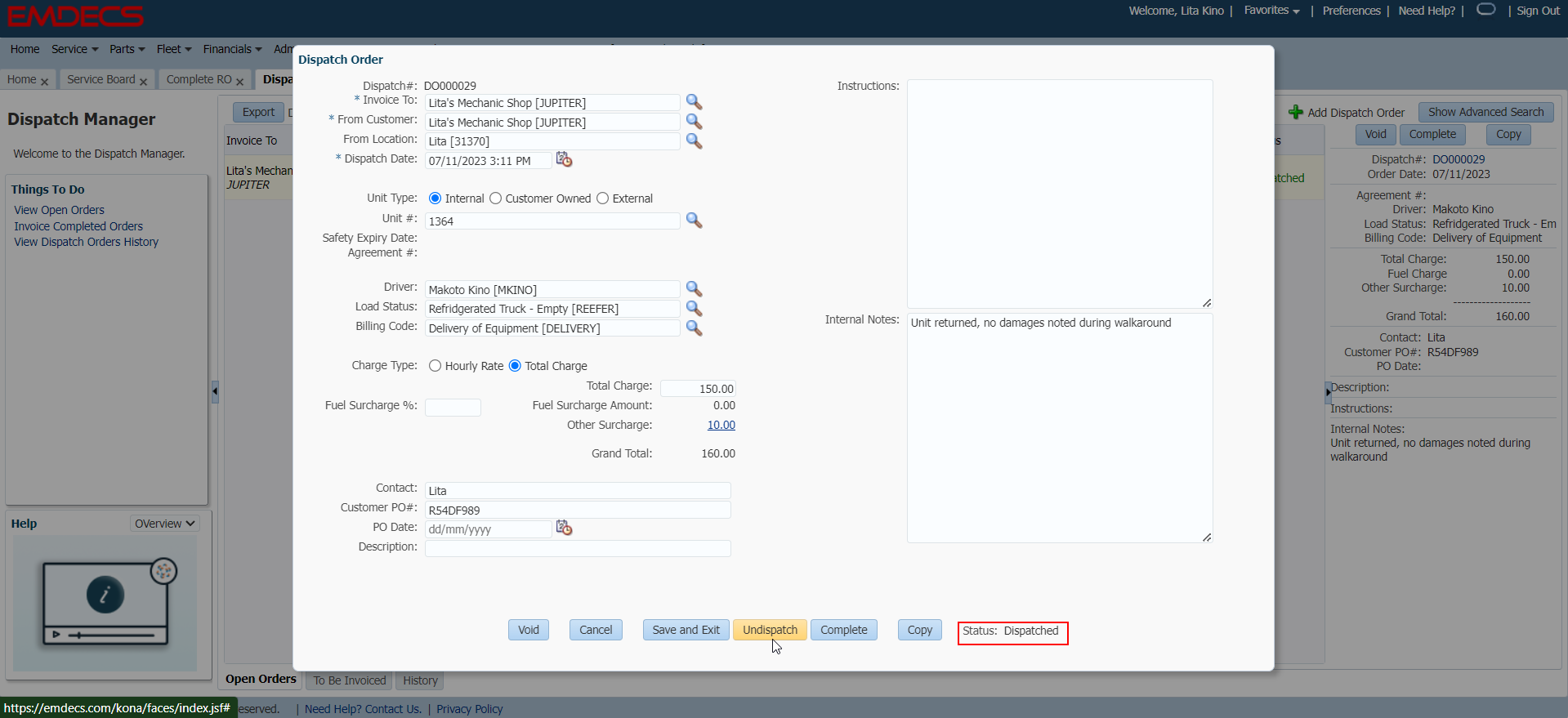This screenshot has width=1568, height=718.
Task: Open Preferences link
Action: click(1351, 11)
